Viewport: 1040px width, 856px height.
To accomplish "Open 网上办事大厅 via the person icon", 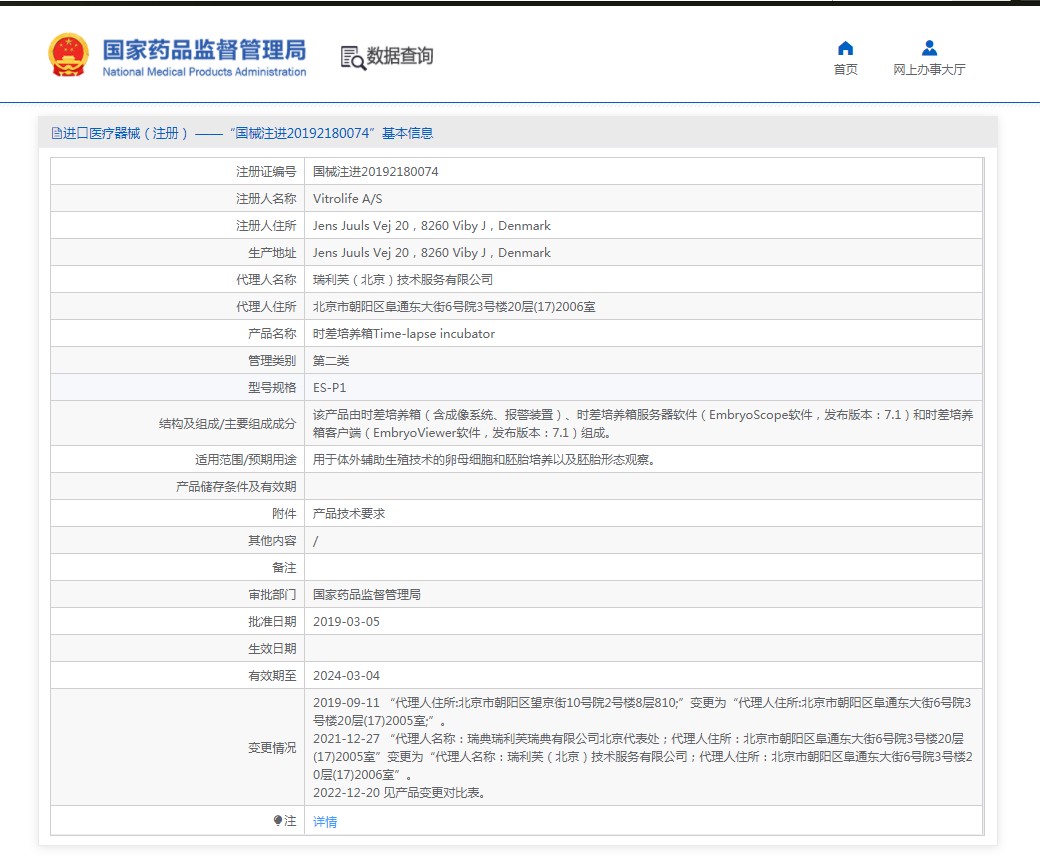I will tap(929, 48).
